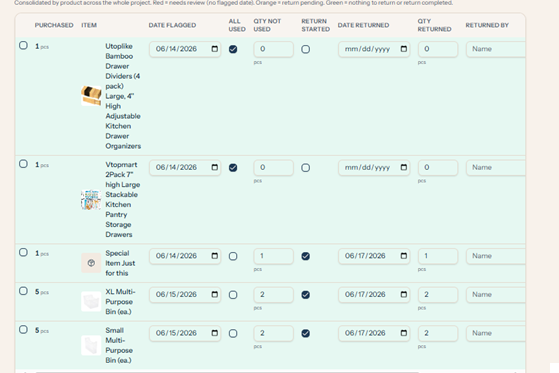This screenshot has height=373, width=559.
Task: Edit Qty Not Used for Vtopmart Stackable Drawers
Action: [x=273, y=167]
